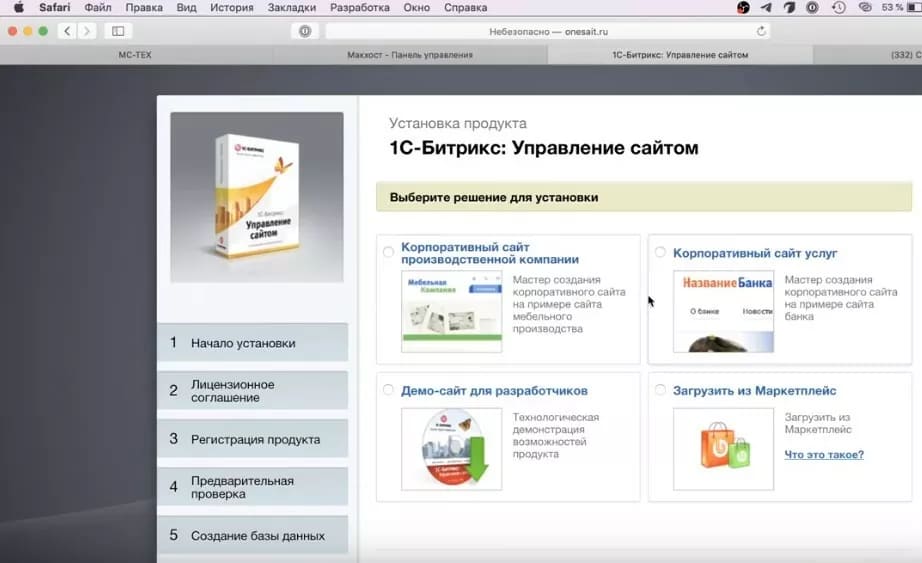This screenshot has width=922, height=563.
Task: Select radio for Корпоративный сайт производственной компании
Action: 388,252
